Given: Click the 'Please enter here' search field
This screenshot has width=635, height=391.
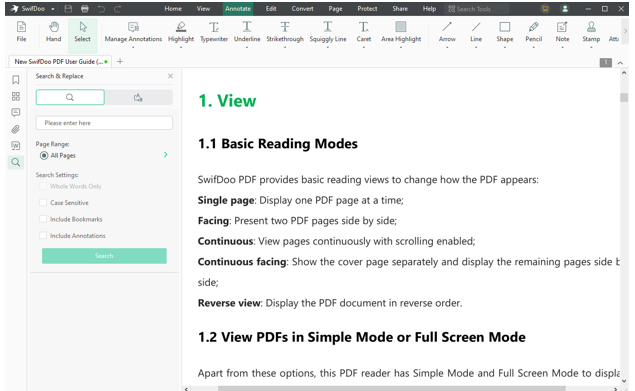Looking at the screenshot, I should (x=104, y=123).
